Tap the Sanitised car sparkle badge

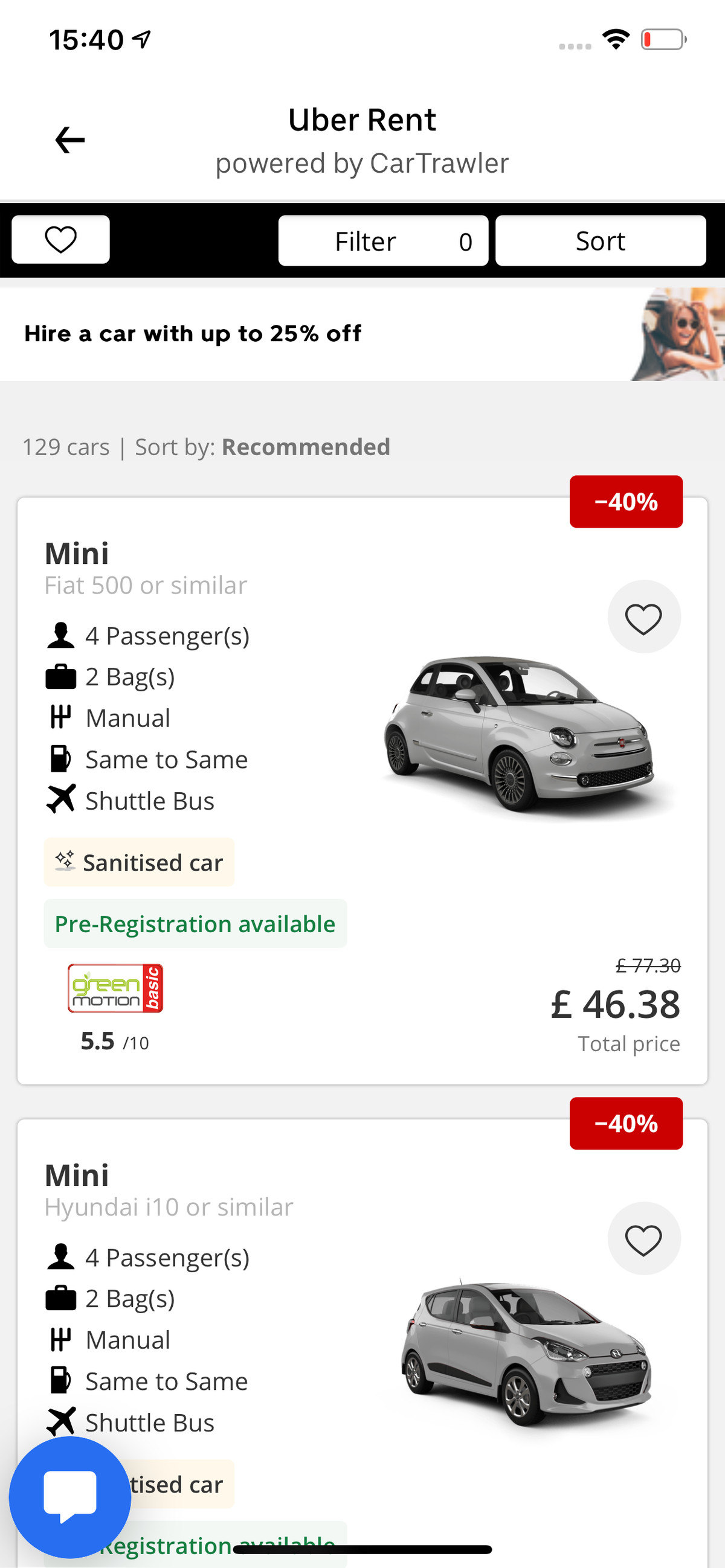(139, 862)
